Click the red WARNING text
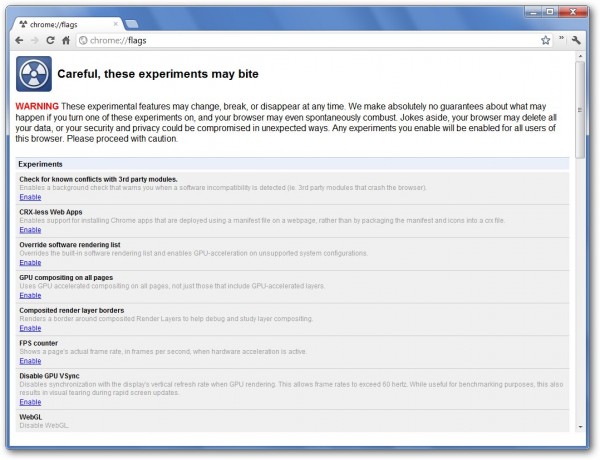 [37, 106]
